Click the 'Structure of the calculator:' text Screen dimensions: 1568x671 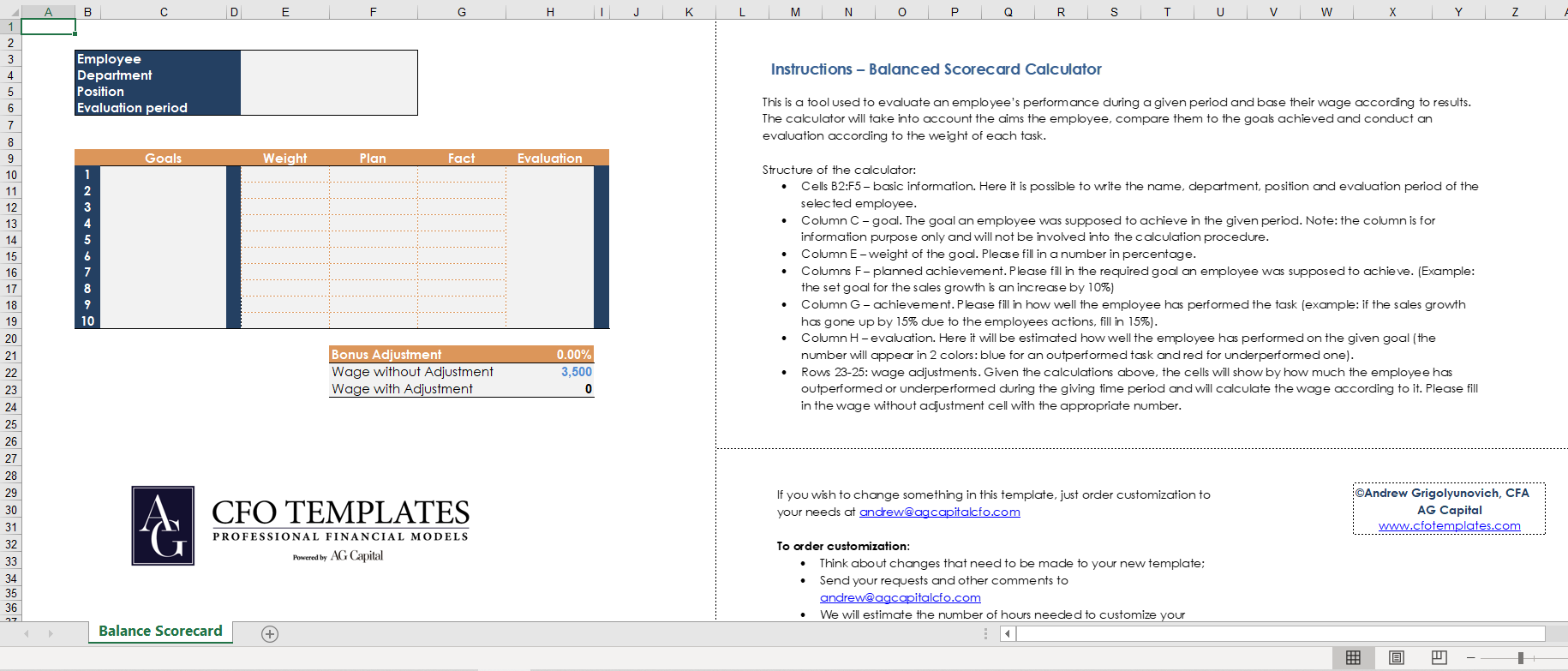click(839, 170)
